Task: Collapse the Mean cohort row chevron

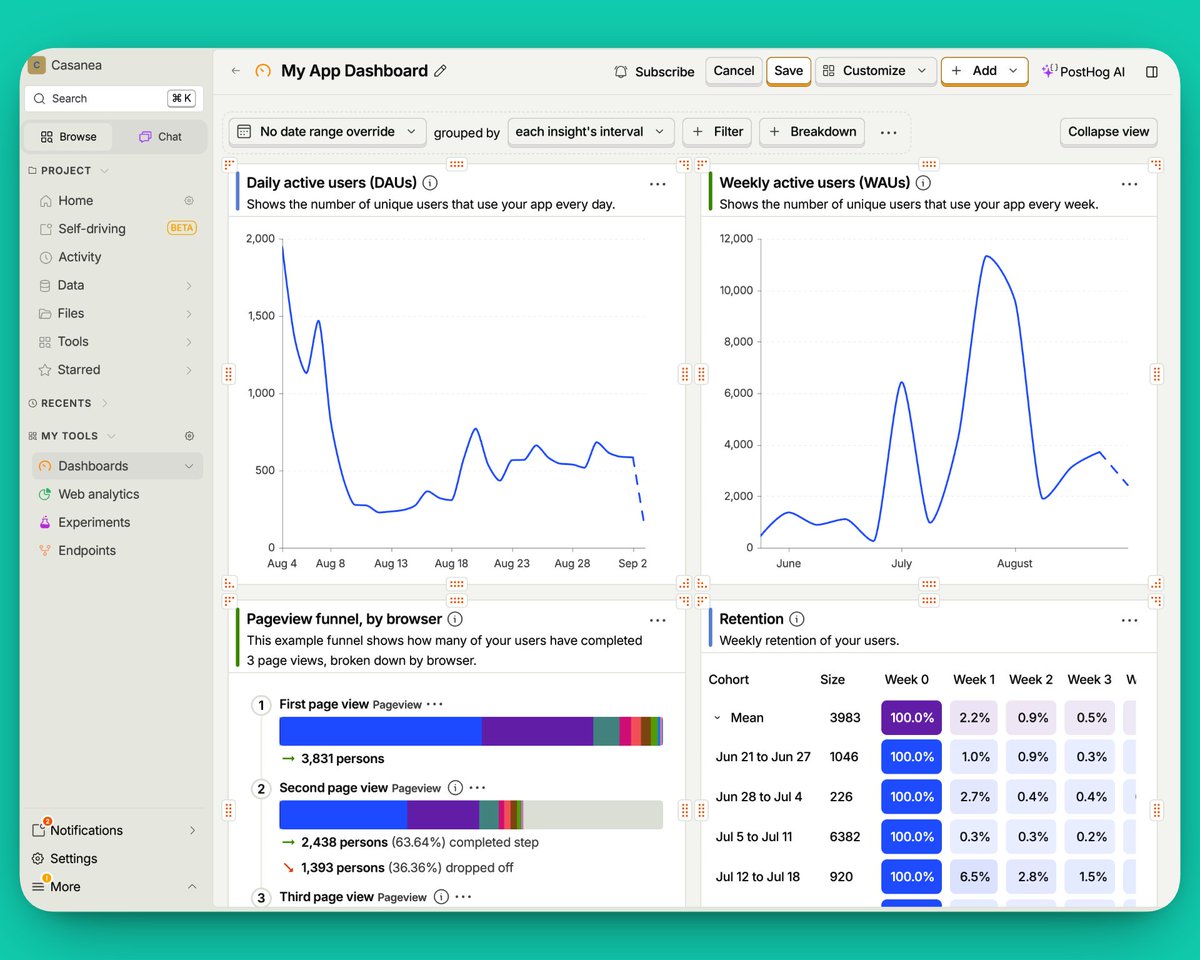Action: pos(717,718)
